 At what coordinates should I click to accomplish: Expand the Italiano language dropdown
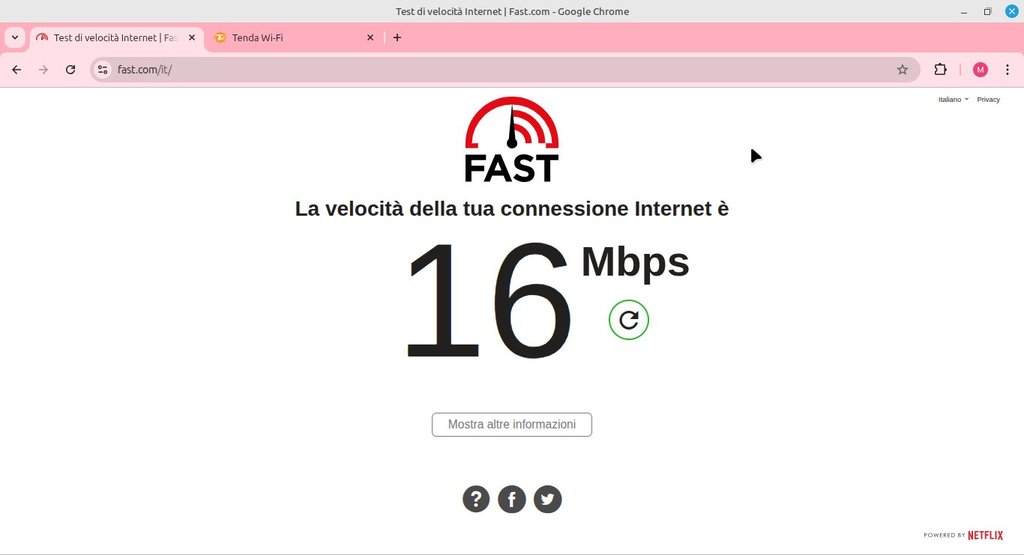pyautogui.click(x=953, y=99)
